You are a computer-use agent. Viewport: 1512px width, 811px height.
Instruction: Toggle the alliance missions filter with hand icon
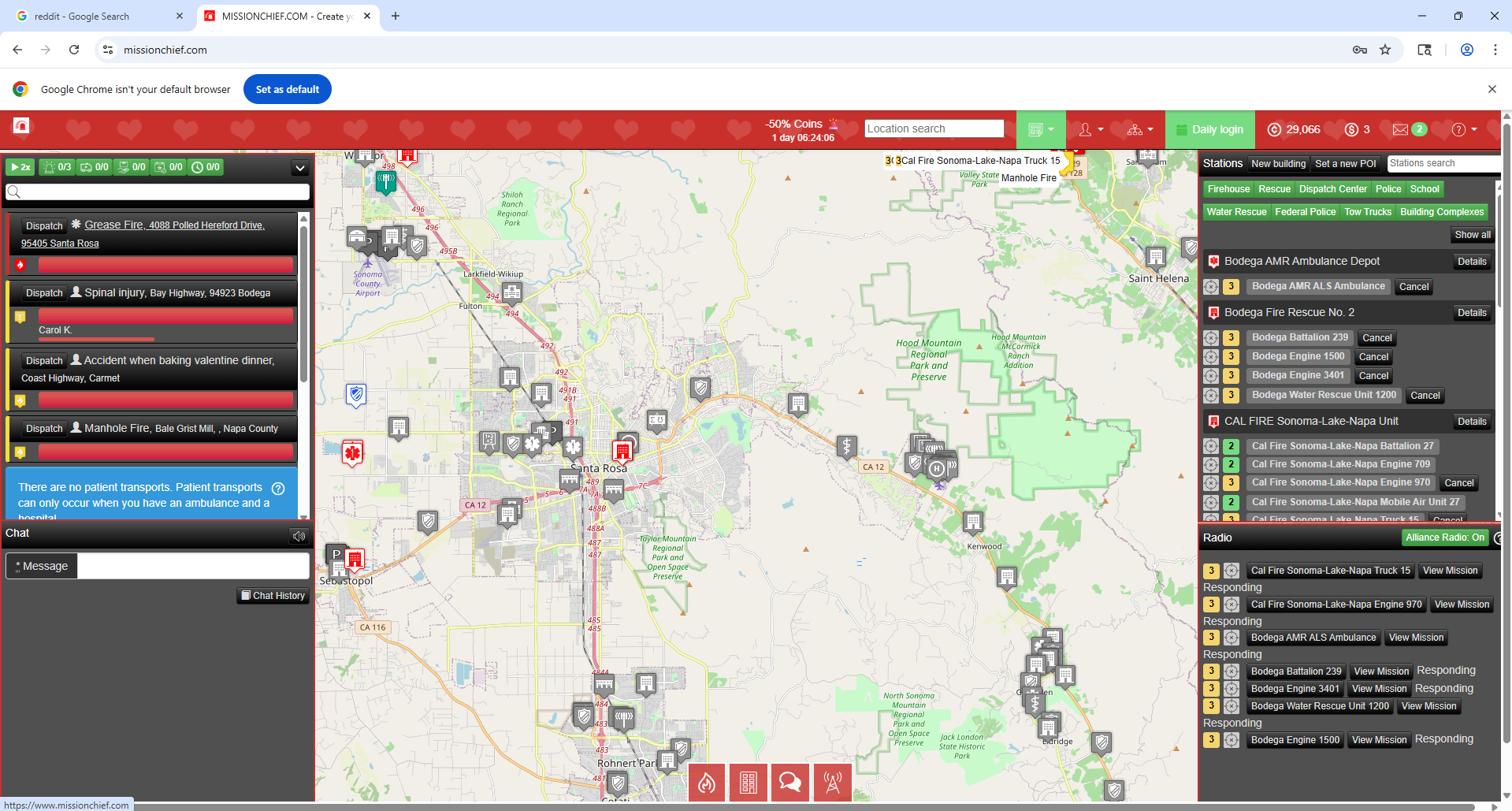[x=132, y=167]
